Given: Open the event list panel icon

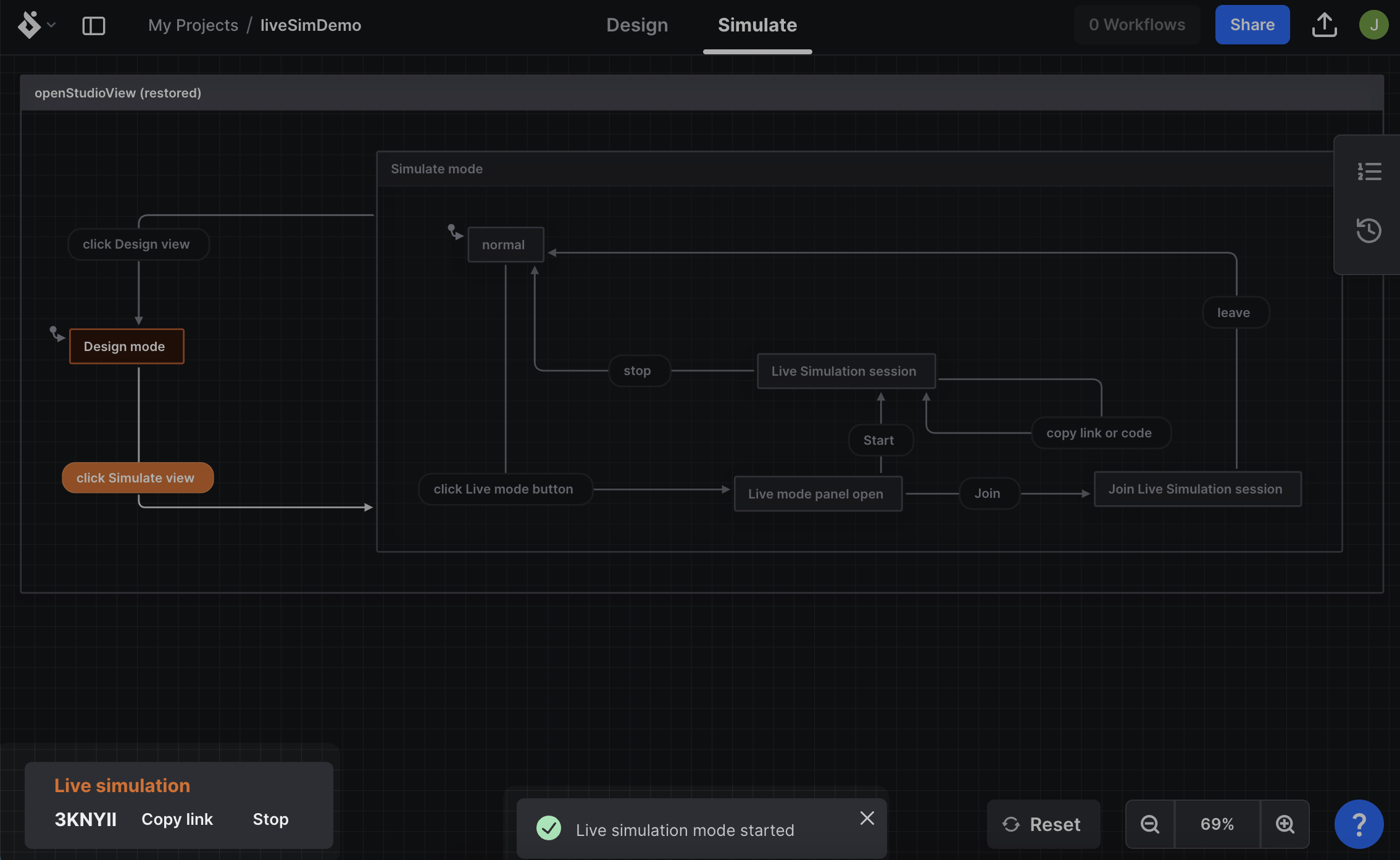Looking at the screenshot, I should tap(1369, 172).
